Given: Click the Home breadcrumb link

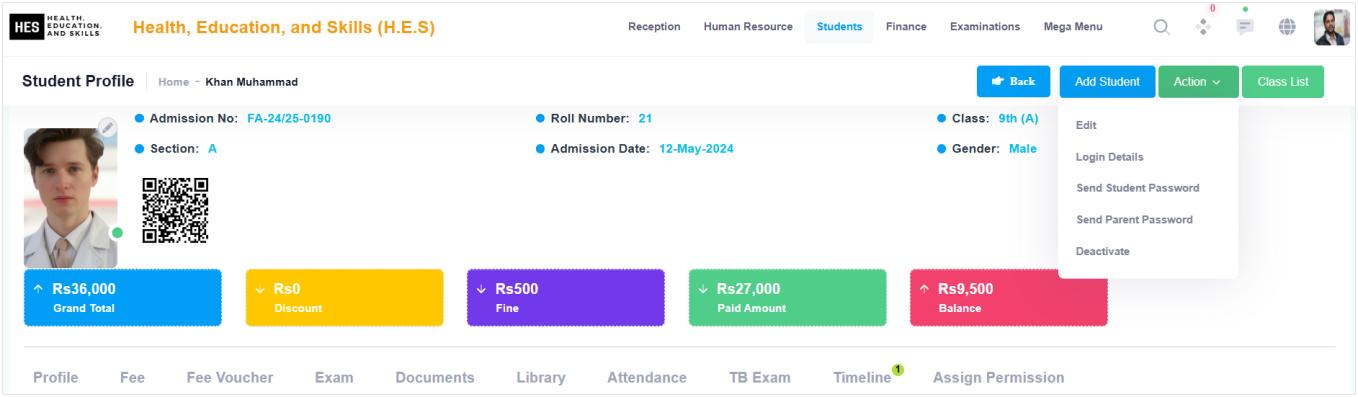Looking at the screenshot, I should pyautogui.click(x=174, y=82).
